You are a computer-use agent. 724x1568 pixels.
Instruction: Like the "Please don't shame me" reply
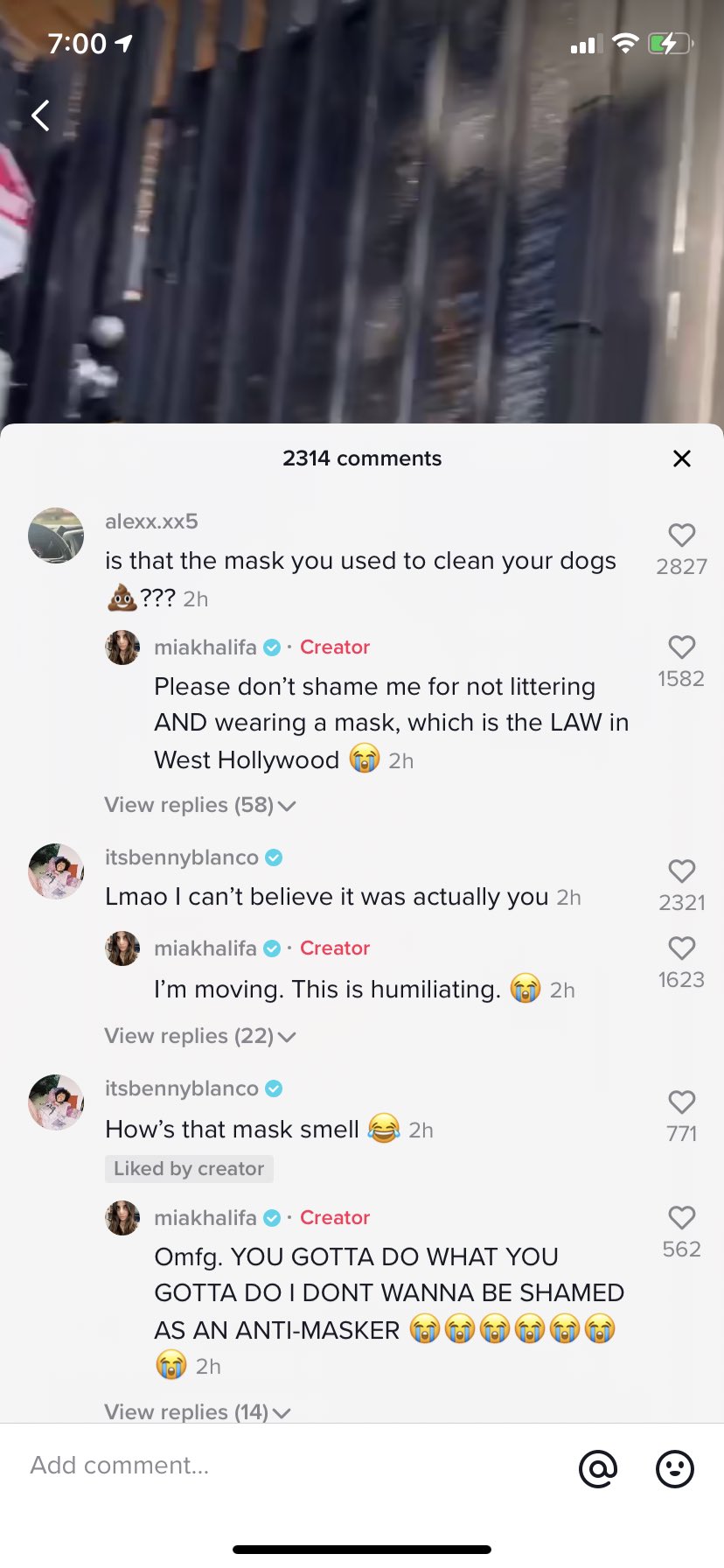682,647
